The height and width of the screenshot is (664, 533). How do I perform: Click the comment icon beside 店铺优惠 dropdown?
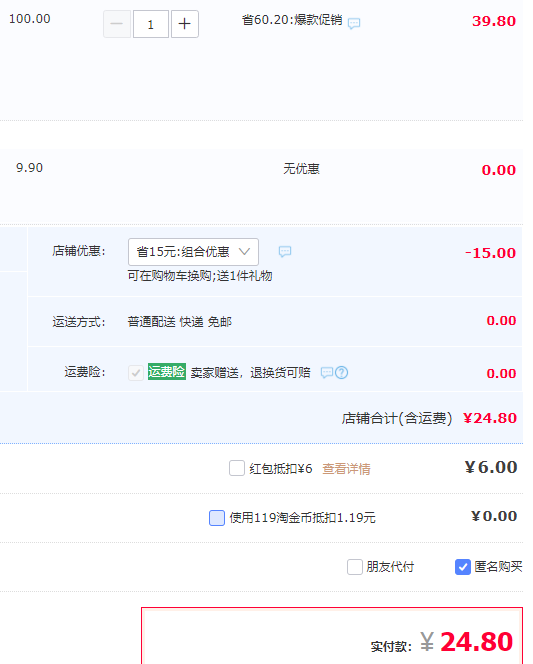[285, 252]
